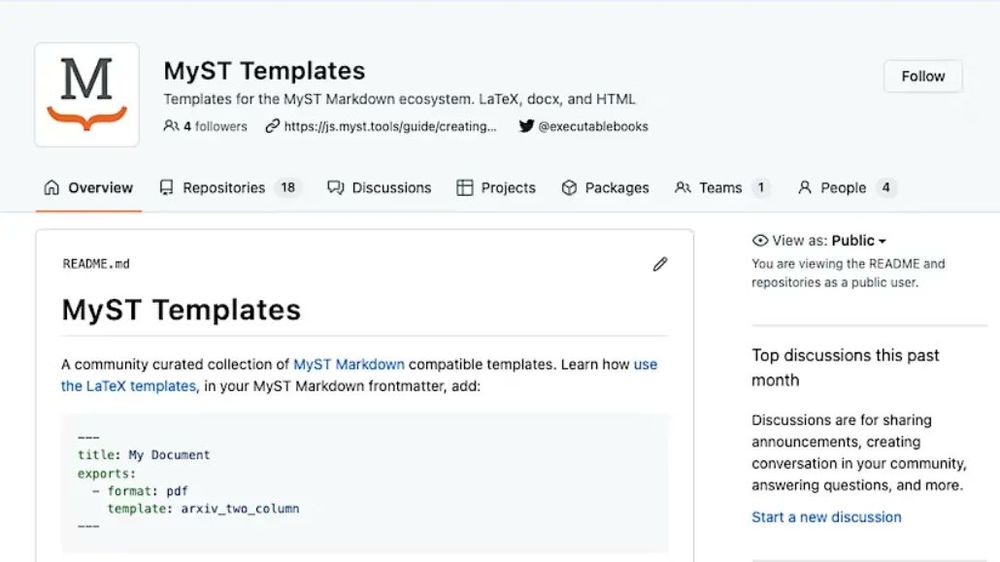Screen dimensions: 1000x562
Task: View the 4 followers list
Action: coord(215,126)
